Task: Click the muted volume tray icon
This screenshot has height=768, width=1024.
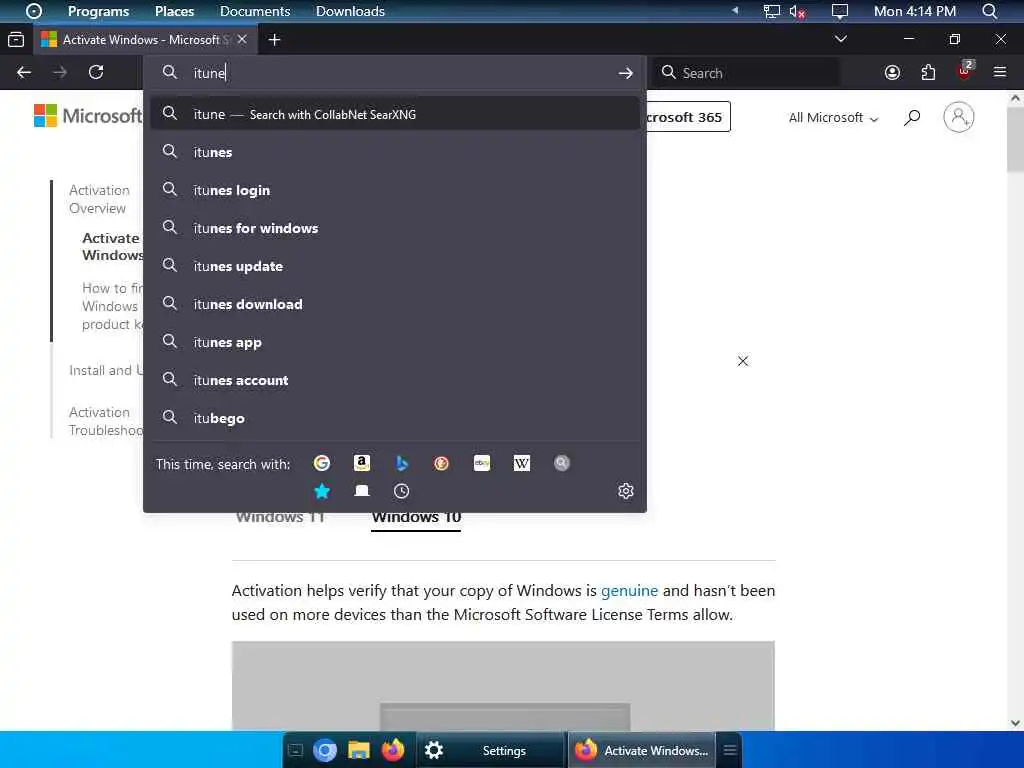Action: [x=797, y=11]
